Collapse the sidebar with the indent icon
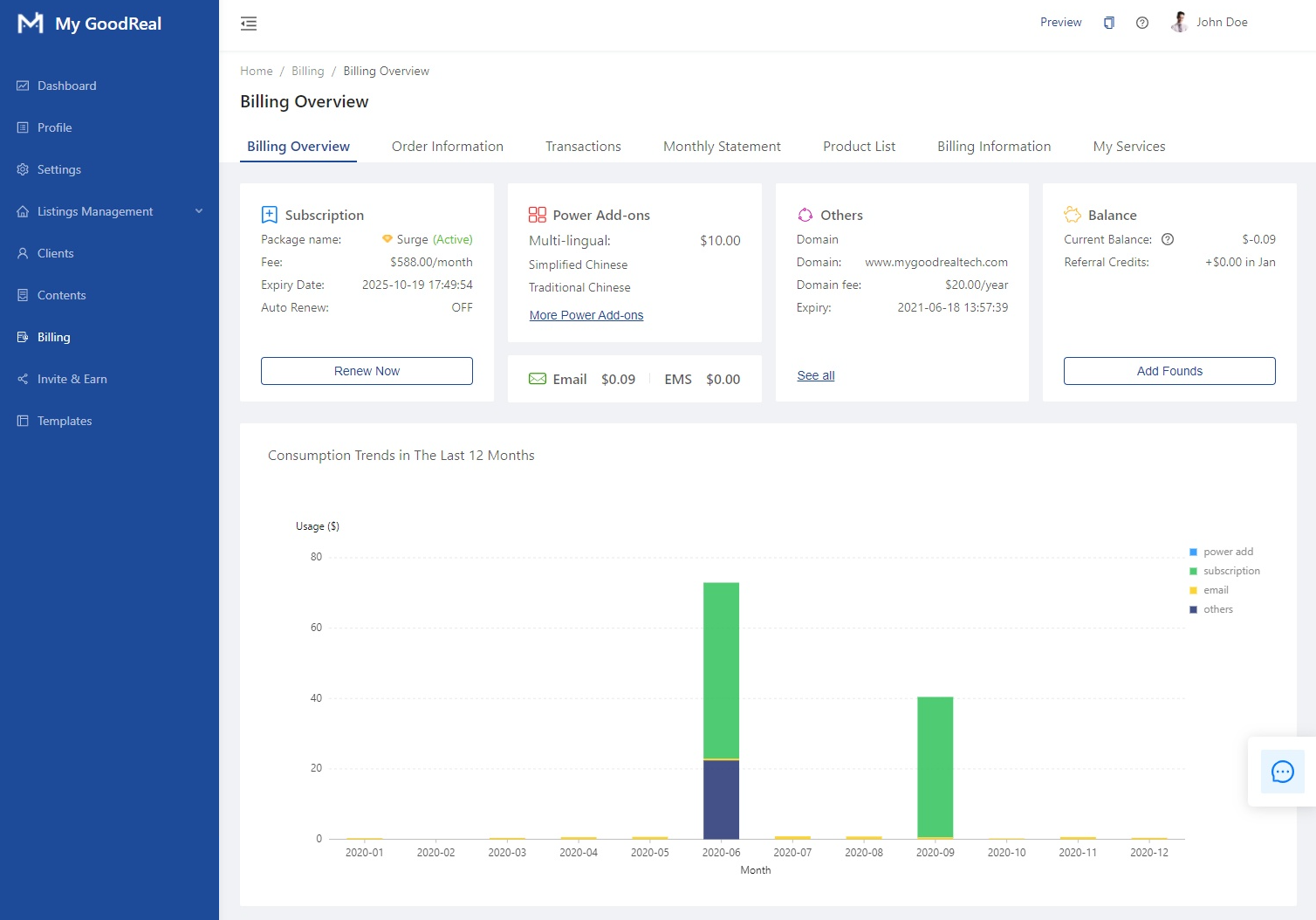This screenshot has width=1316, height=920. coord(249,24)
